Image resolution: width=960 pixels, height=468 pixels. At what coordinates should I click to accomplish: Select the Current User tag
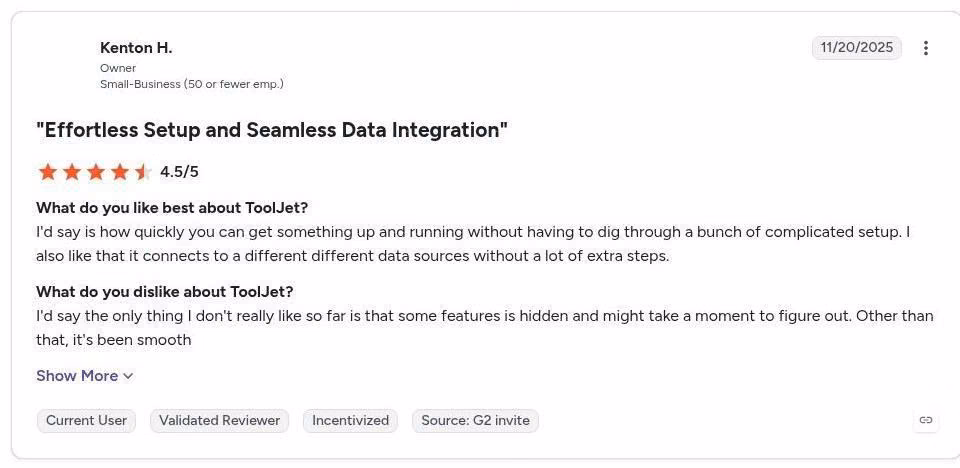point(86,421)
